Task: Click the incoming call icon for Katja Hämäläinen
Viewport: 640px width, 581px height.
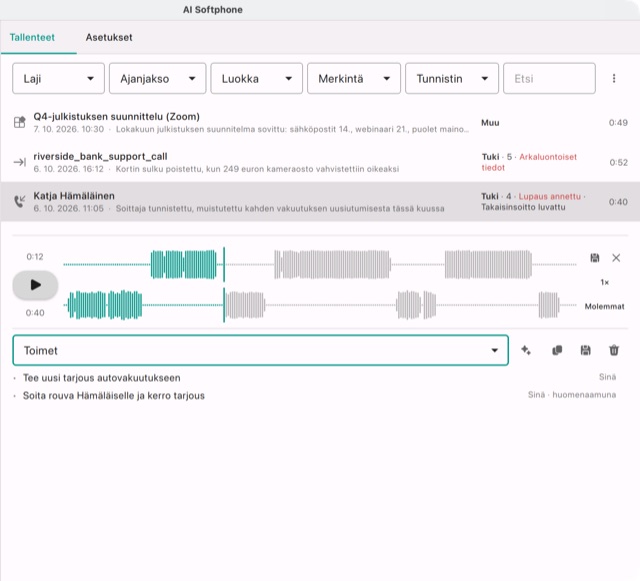Action: 20,201
